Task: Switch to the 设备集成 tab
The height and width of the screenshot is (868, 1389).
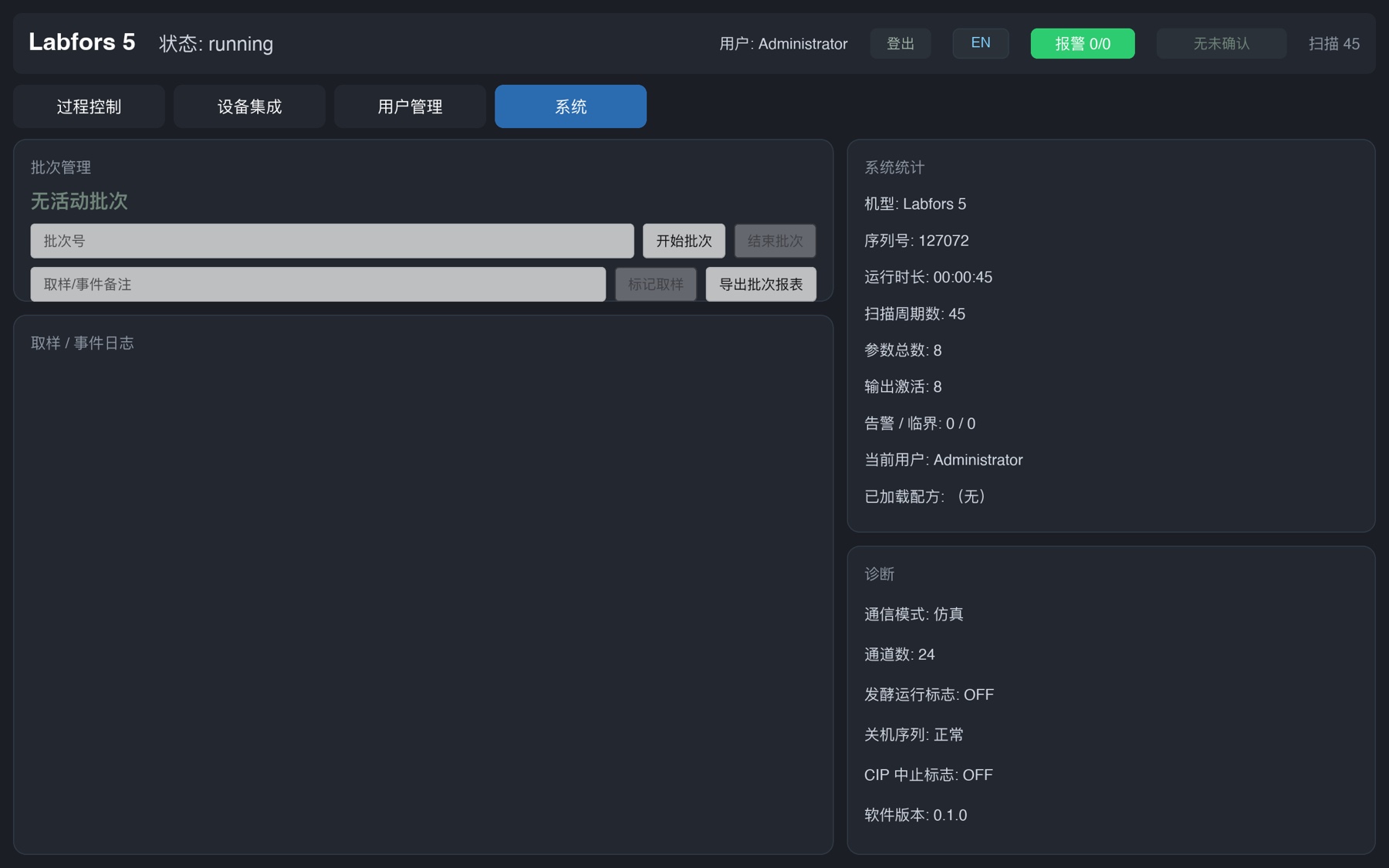Action: click(249, 106)
